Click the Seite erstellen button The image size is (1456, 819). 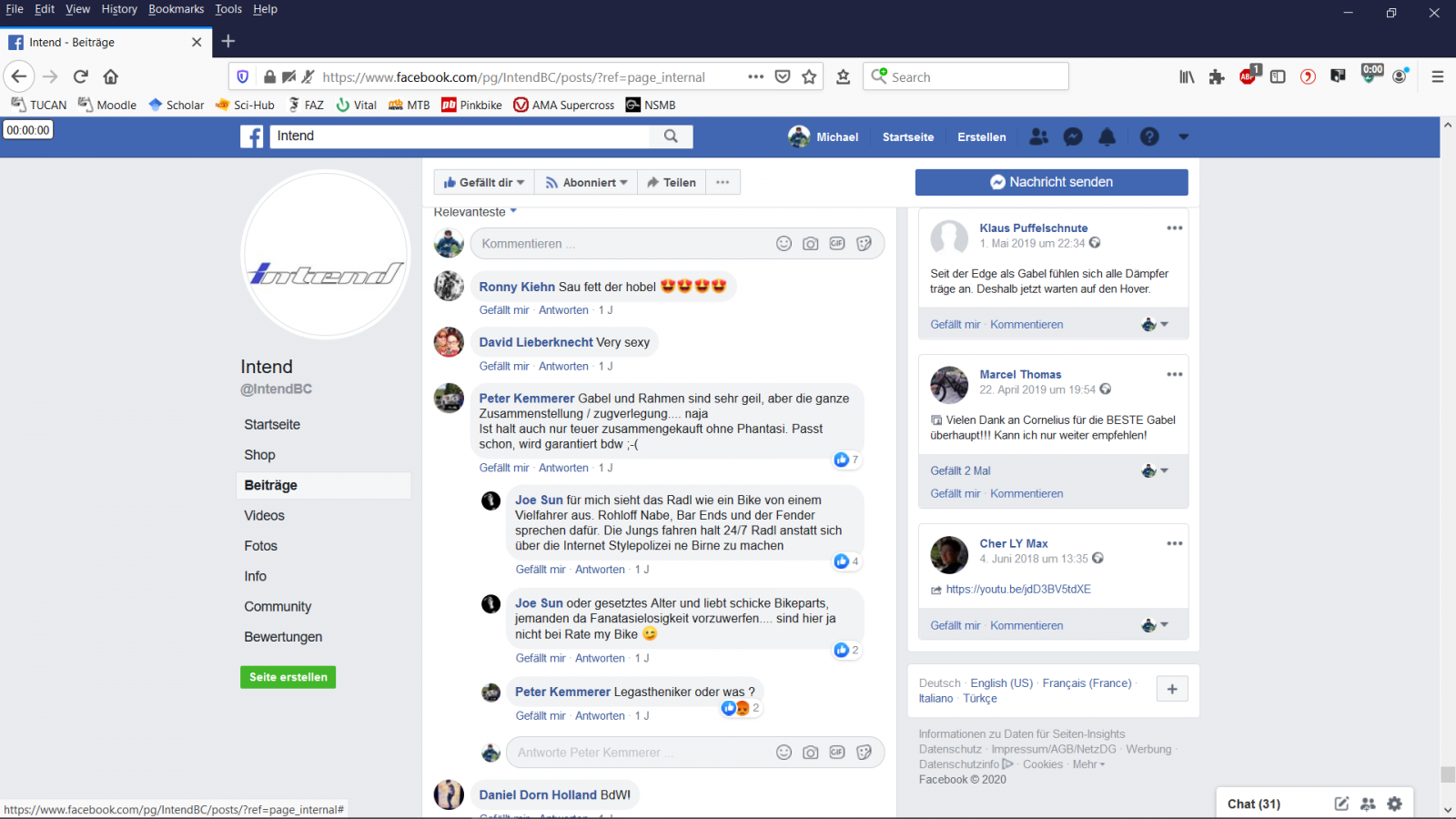(288, 677)
